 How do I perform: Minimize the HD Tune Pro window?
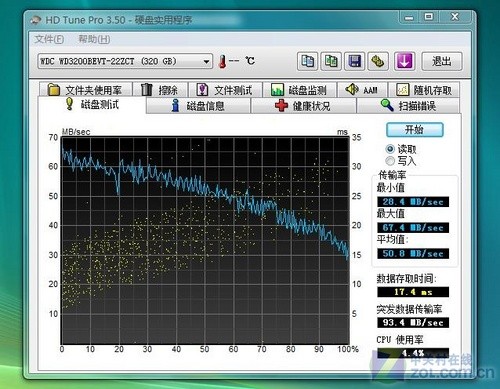[409, 17]
